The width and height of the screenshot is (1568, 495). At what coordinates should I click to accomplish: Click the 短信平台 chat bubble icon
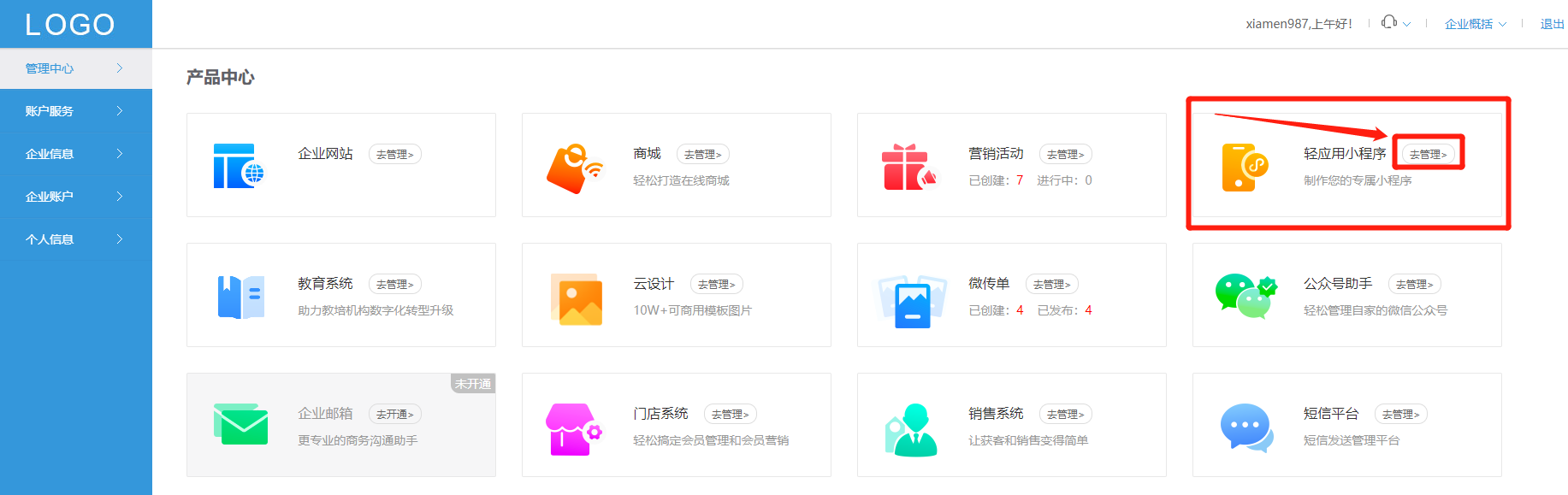point(1246,427)
